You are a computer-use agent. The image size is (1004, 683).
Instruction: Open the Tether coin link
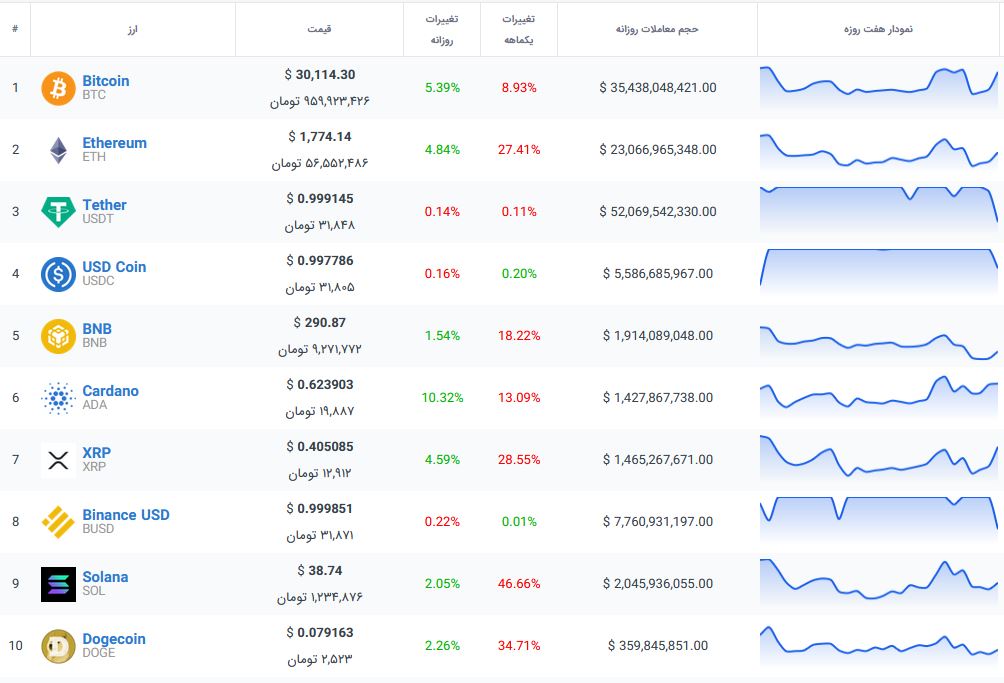click(x=104, y=205)
